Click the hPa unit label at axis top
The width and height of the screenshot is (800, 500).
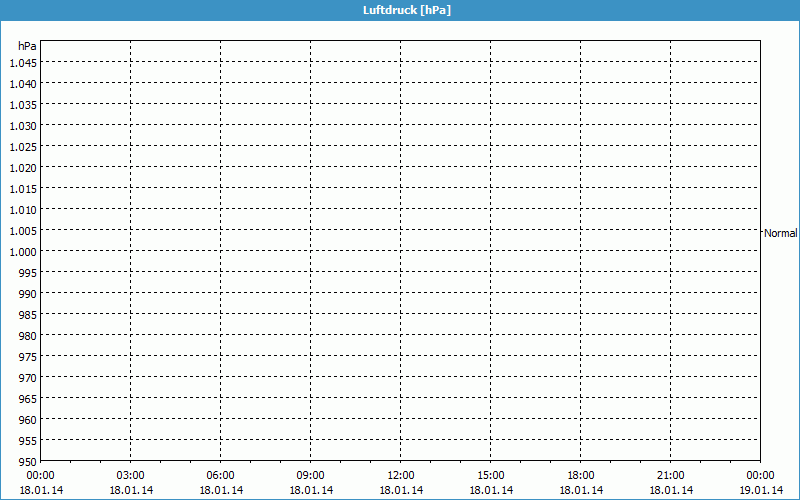[27, 46]
